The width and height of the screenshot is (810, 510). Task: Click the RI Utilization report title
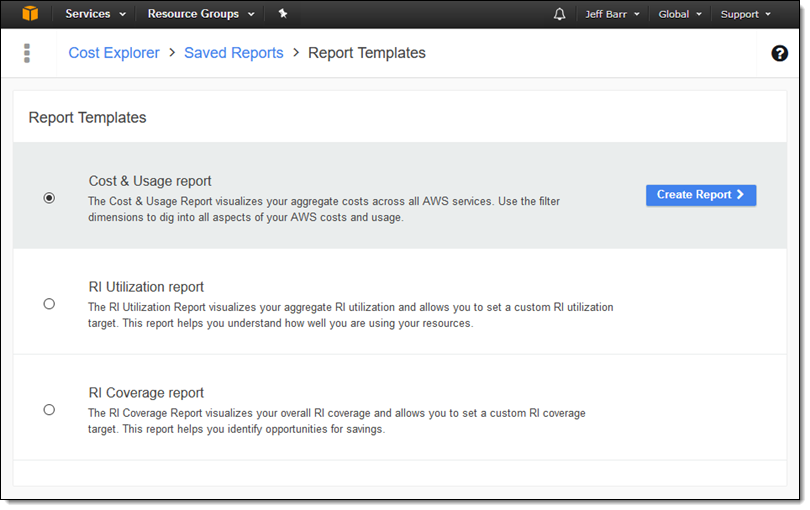(146, 287)
